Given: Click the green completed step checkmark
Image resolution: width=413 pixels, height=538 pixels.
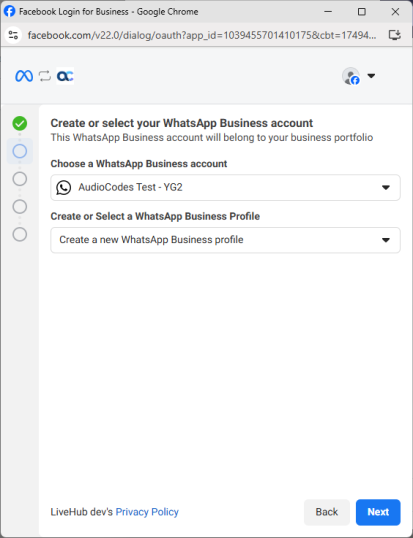Looking at the screenshot, I should point(20,124).
